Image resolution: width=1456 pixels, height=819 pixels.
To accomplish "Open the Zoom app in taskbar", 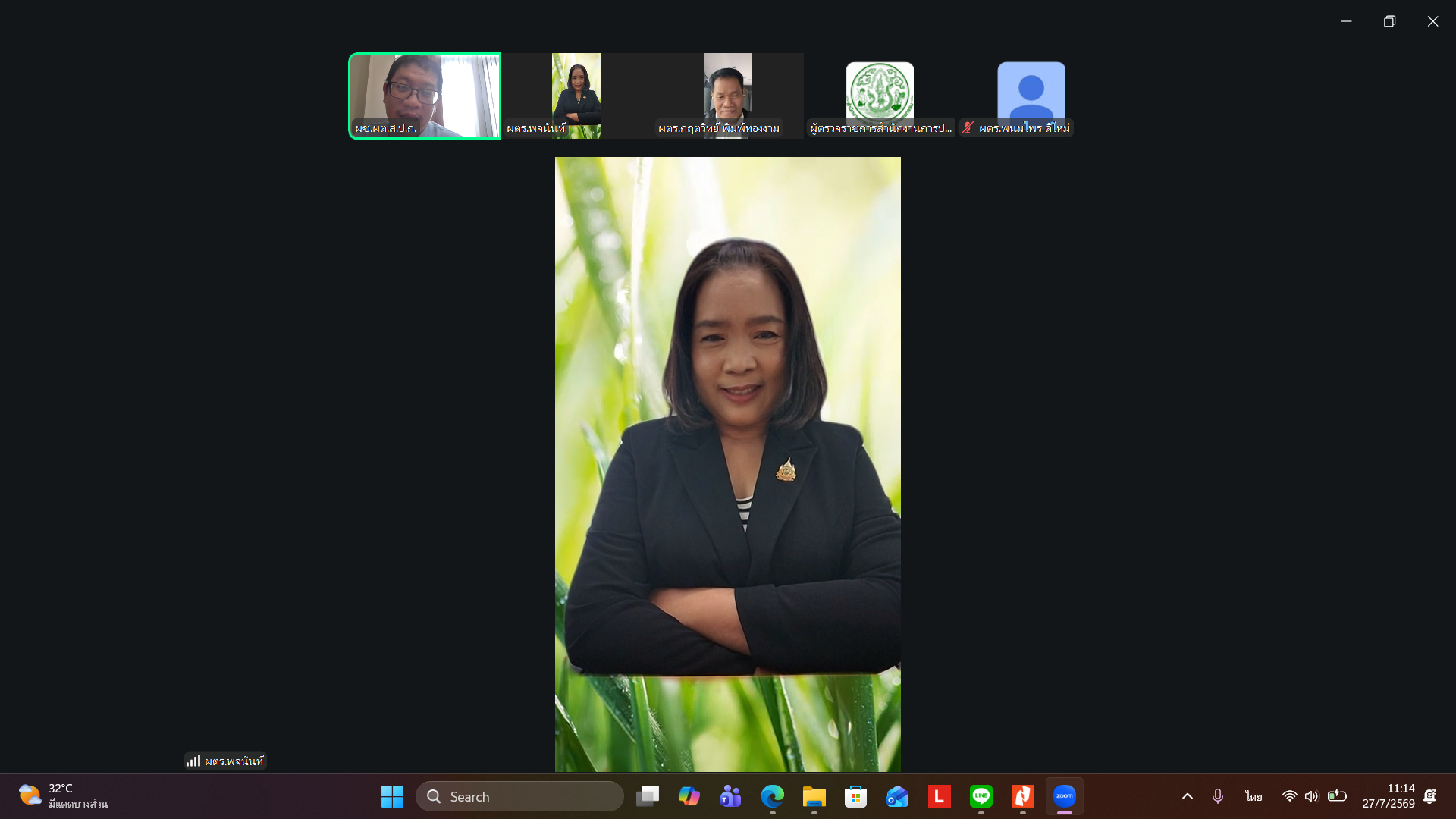I will click(x=1064, y=796).
